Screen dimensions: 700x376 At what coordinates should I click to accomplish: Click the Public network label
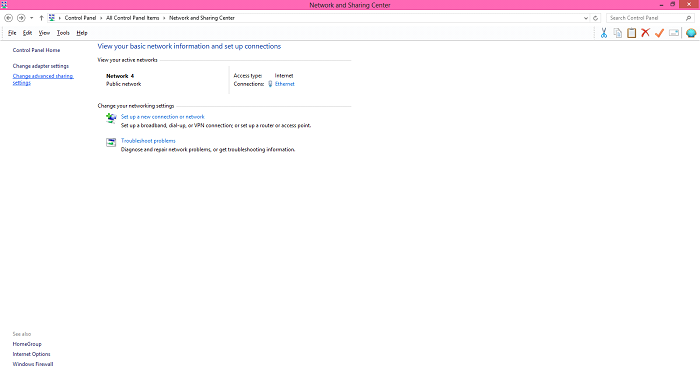pos(123,84)
